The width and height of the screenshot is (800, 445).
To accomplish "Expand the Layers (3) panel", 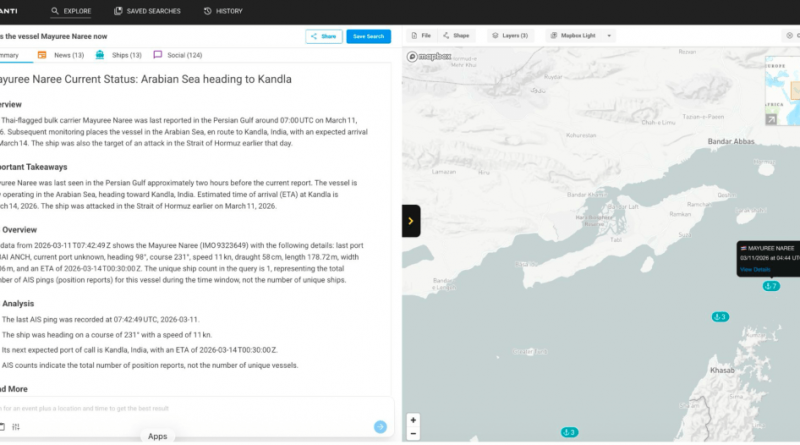I will pyautogui.click(x=510, y=35).
